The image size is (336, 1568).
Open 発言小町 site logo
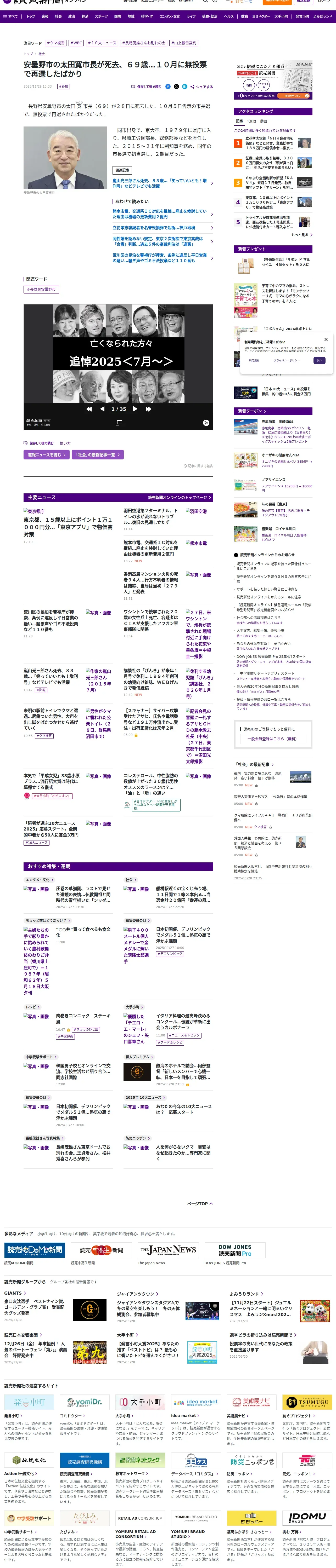[x=29, y=1402]
